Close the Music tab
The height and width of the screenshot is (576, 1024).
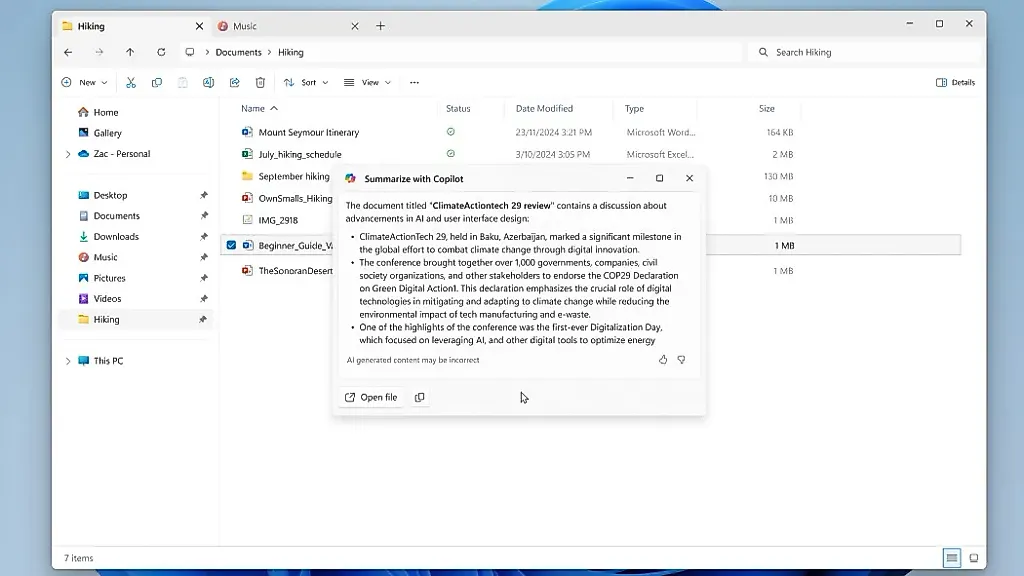[355, 26]
